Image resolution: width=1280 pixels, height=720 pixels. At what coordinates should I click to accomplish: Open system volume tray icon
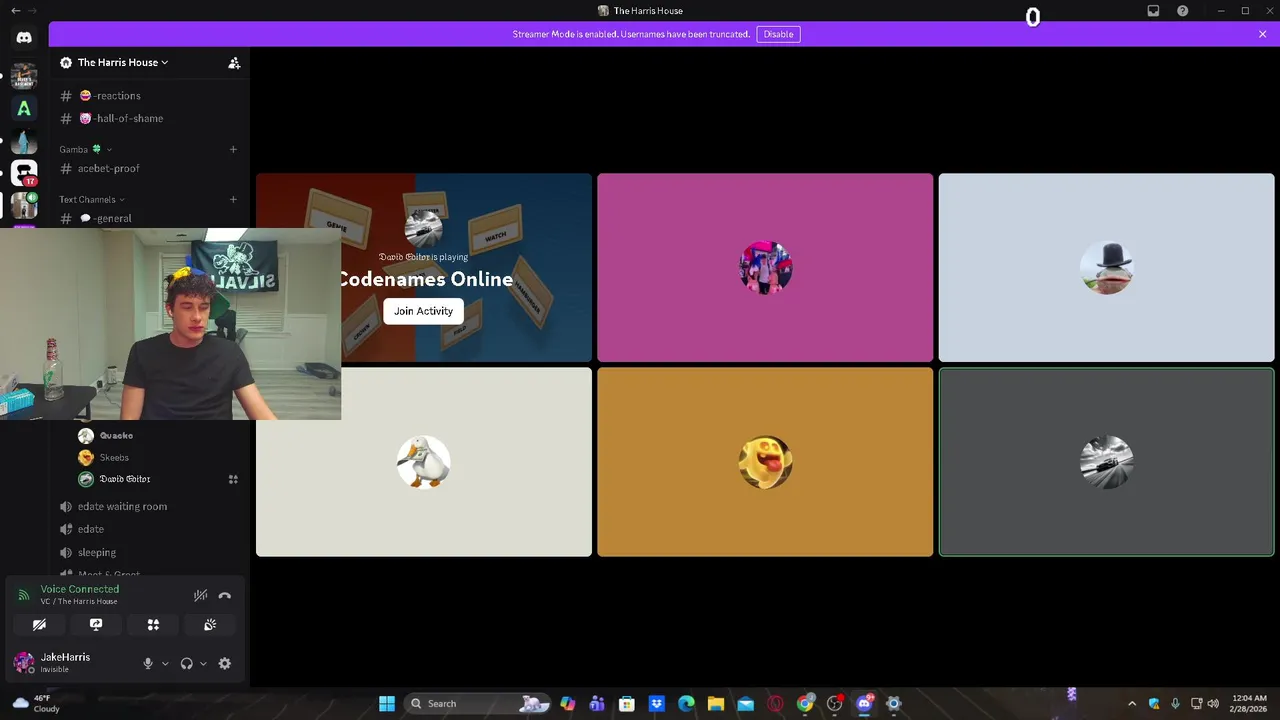1213,704
